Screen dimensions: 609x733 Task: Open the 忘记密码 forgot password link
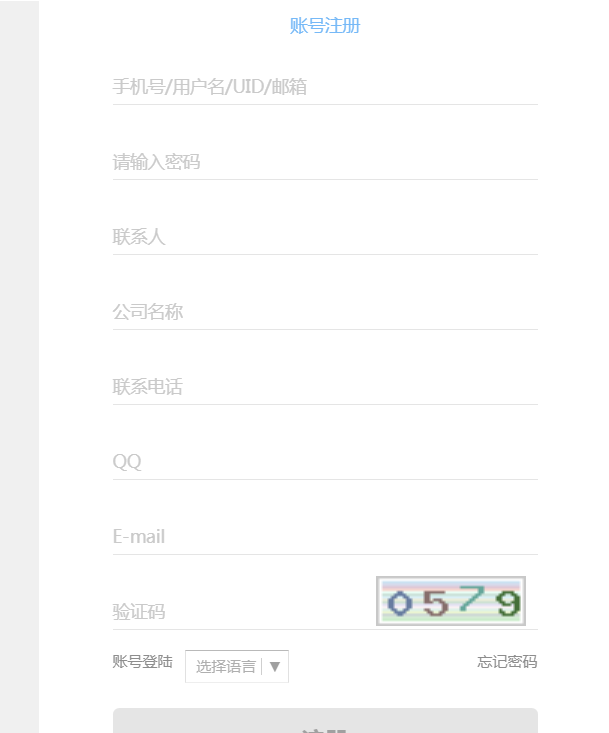tap(507, 662)
